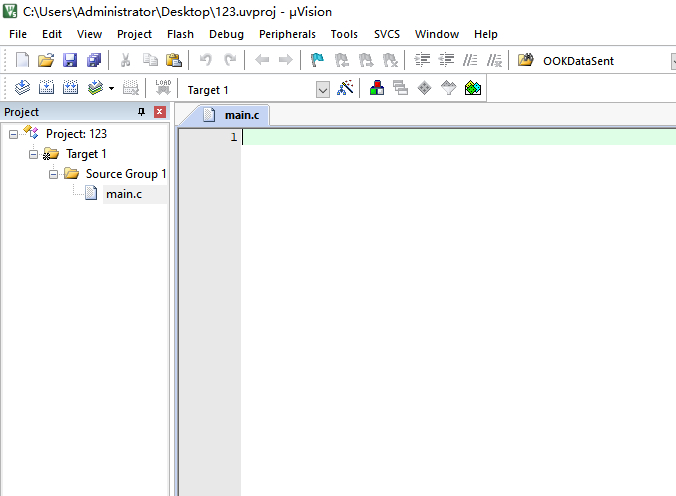Open a file with the folder icon
This screenshot has width=676, height=496.
46,60
